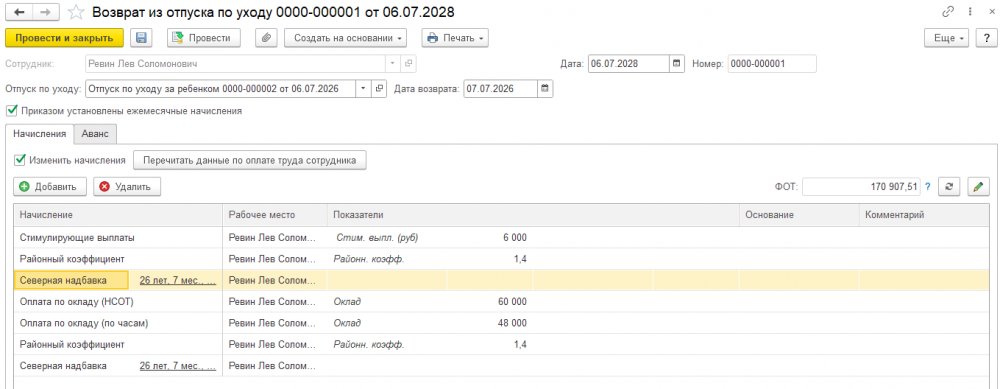1000x389 pixels.
Task: Save the document with floppy disk icon
Action: click(142, 38)
